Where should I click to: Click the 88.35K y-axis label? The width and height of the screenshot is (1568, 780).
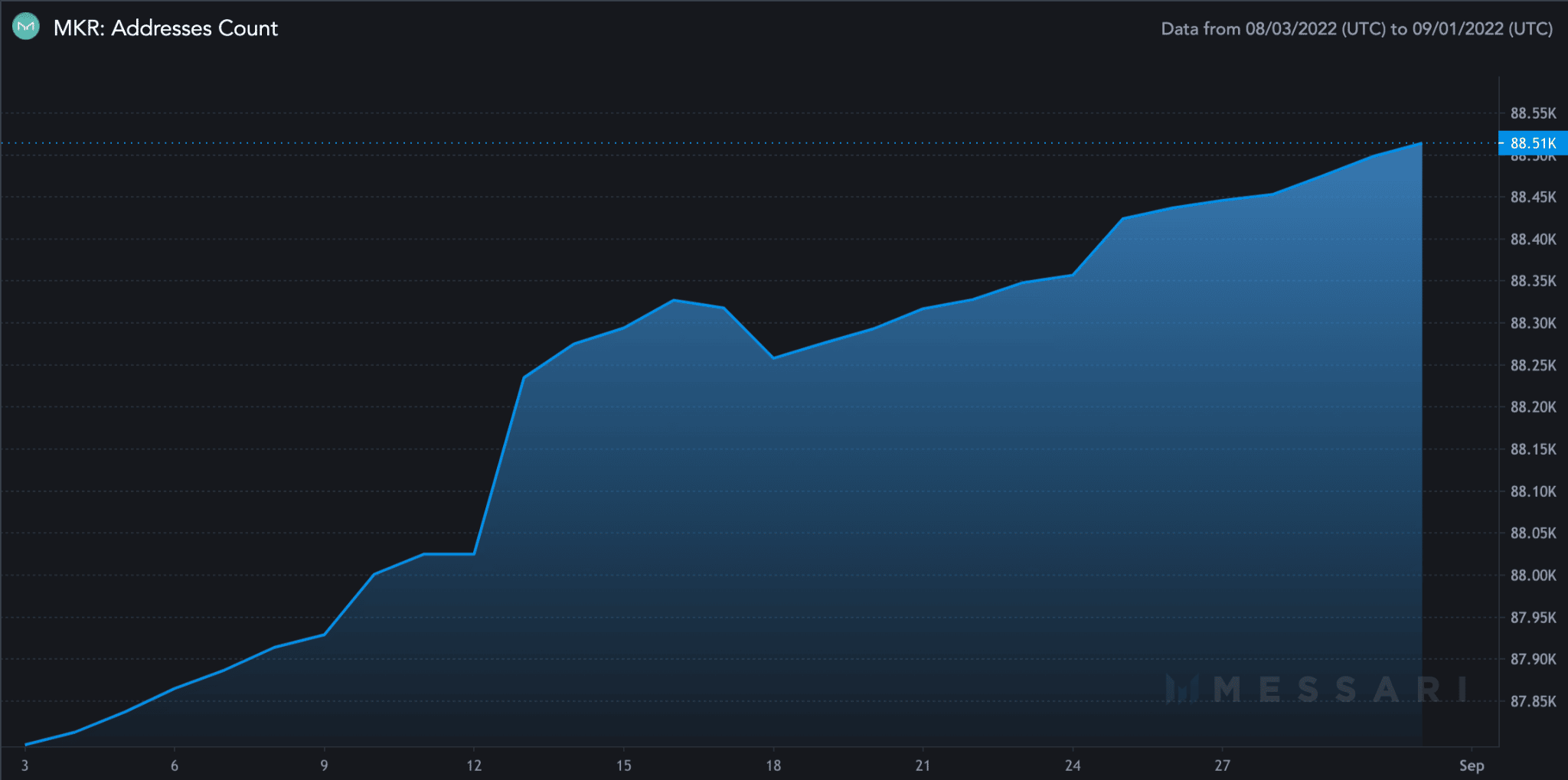pos(1533,281)
